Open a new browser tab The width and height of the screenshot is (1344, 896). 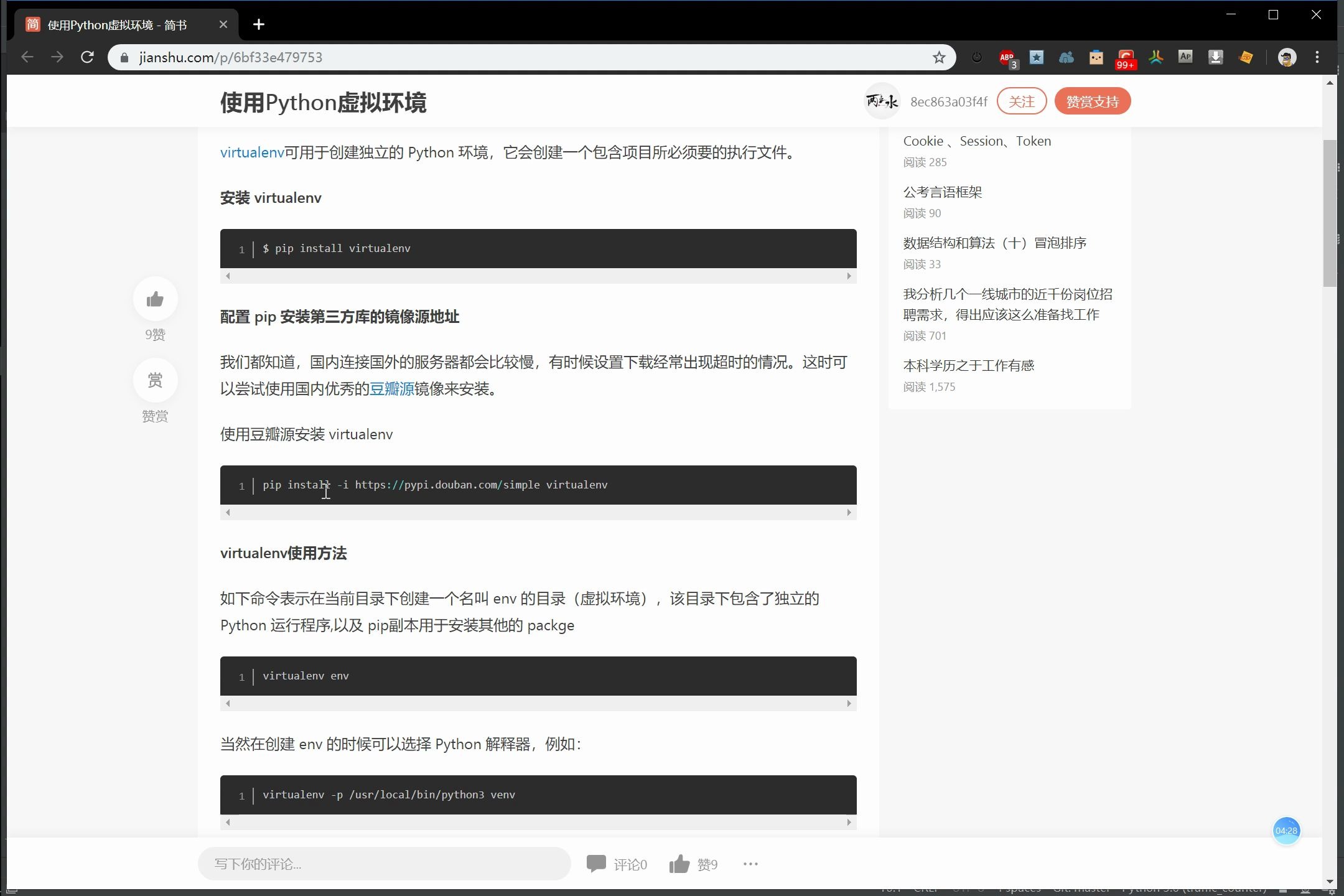pyautogui.click(x=259, y=24)
